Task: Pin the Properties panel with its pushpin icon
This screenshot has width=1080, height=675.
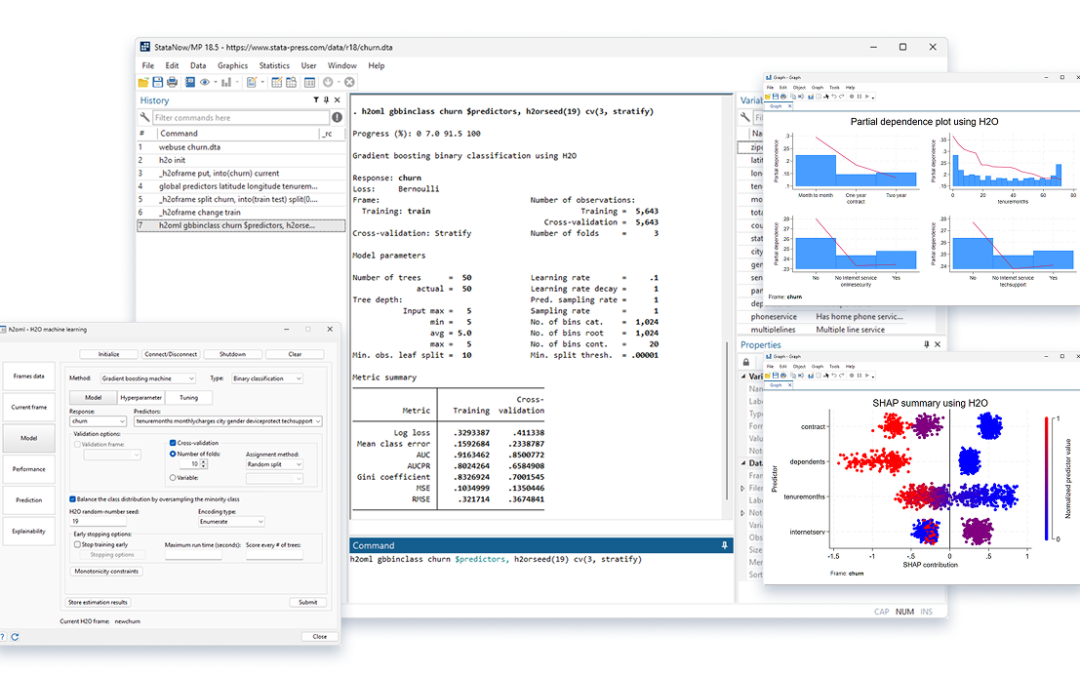Action: [x=926, y=344]
